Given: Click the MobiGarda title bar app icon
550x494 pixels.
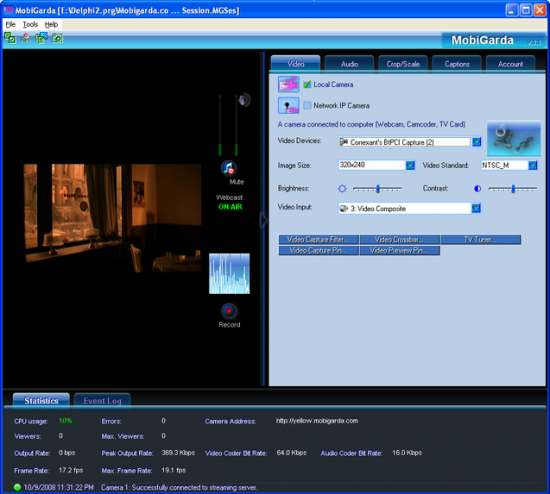Looking at the screenshot, I should click(x=8, y=10).
